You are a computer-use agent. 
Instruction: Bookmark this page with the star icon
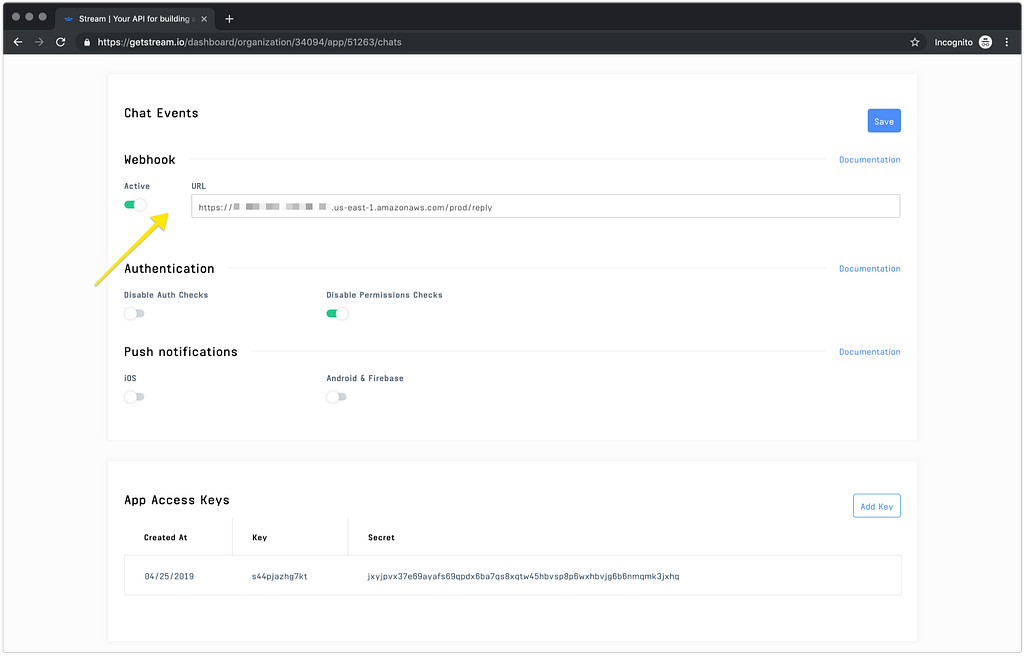pyautogui.click(x=914, y=42)
